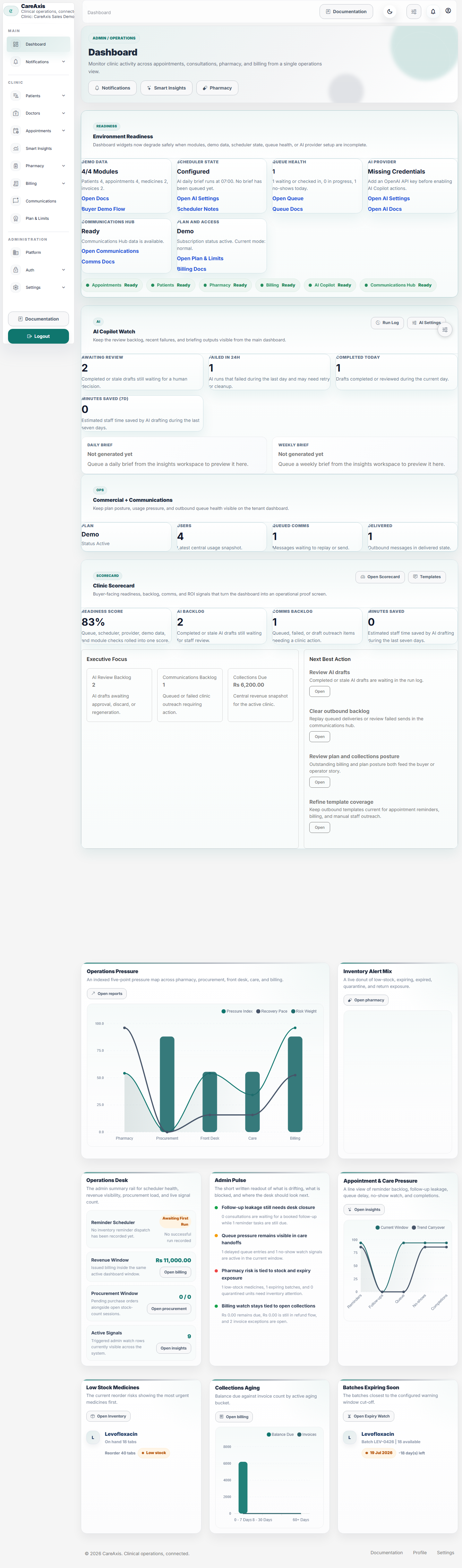Click Open under Review AI drafts
462x1568 pixels.
click(x=320, y=691)
